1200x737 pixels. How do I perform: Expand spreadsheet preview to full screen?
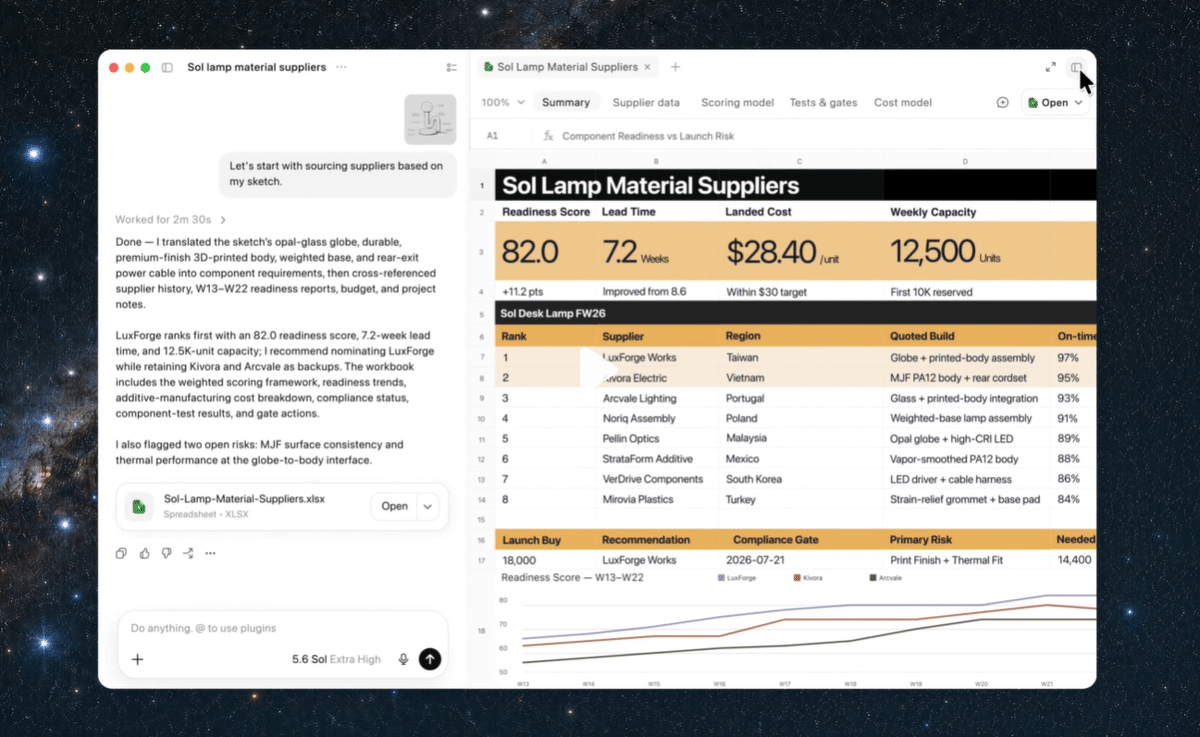1050,67
